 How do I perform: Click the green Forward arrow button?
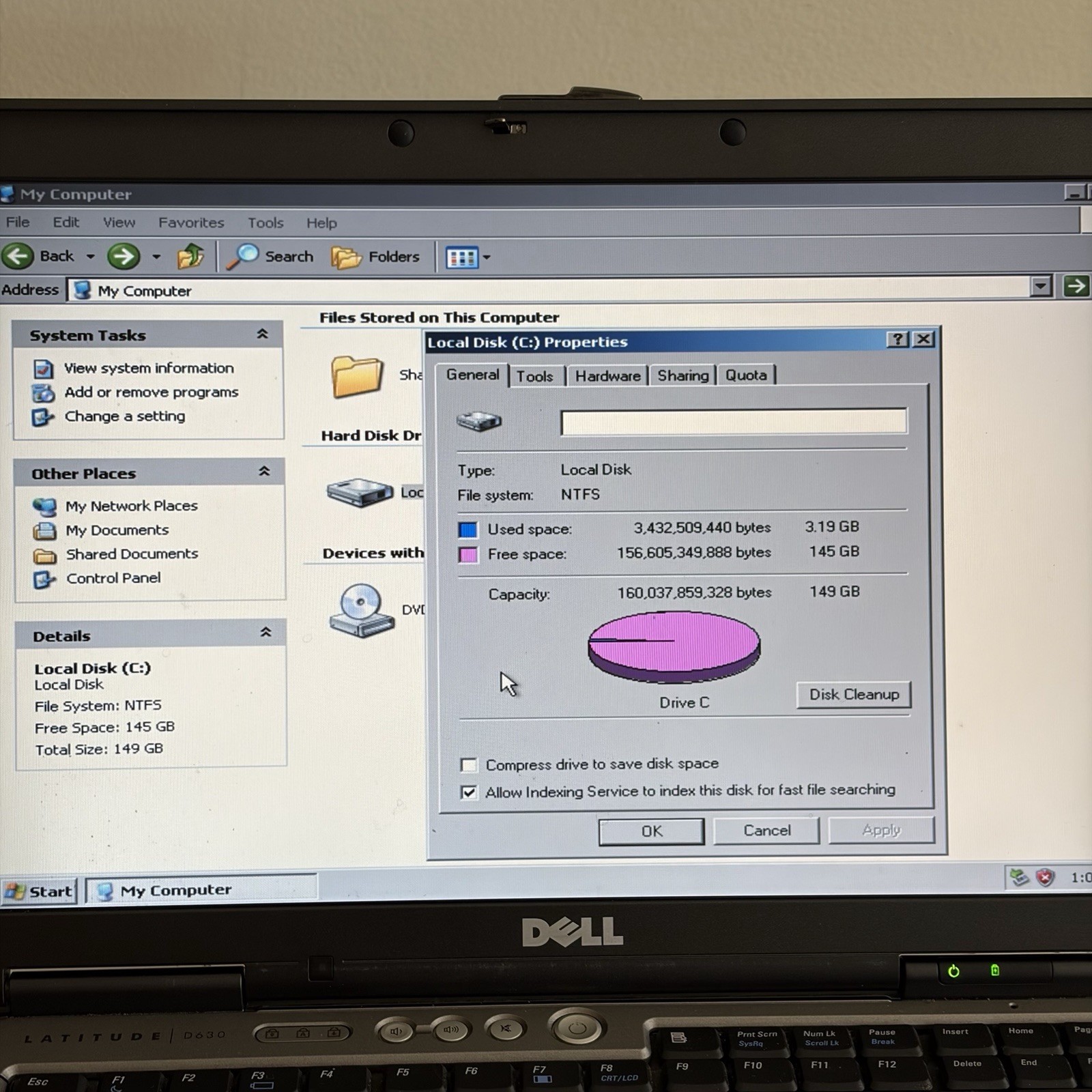pyautogui.click(x=124, y=257)
